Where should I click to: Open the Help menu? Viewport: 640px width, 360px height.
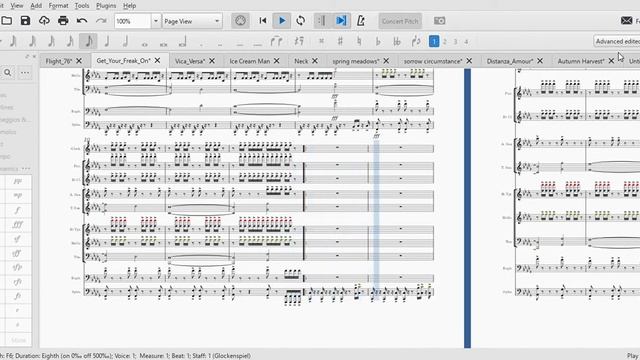[x=129, y=6]
